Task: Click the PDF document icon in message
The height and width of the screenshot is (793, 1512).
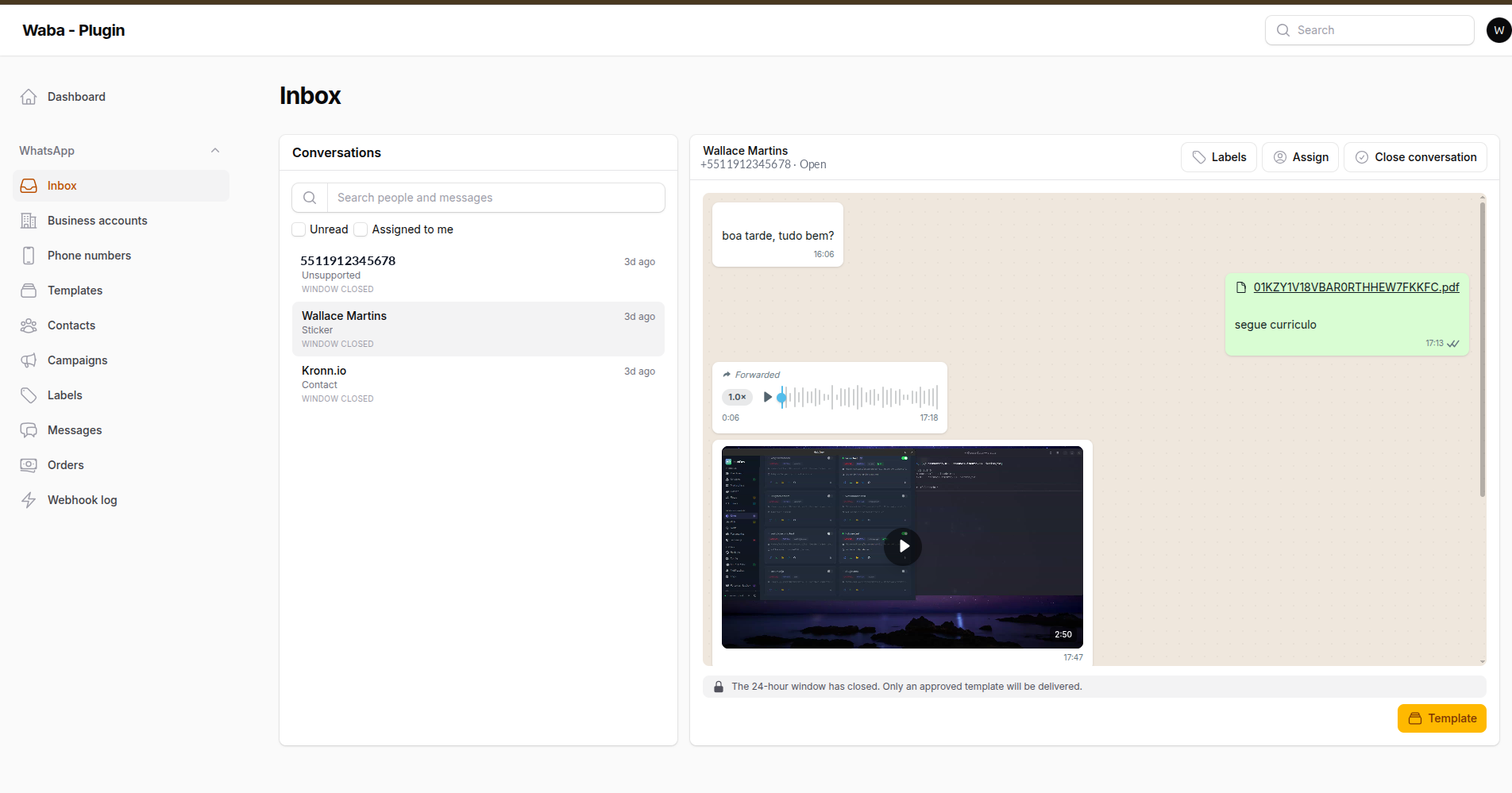Action: tap(1241, 287)
